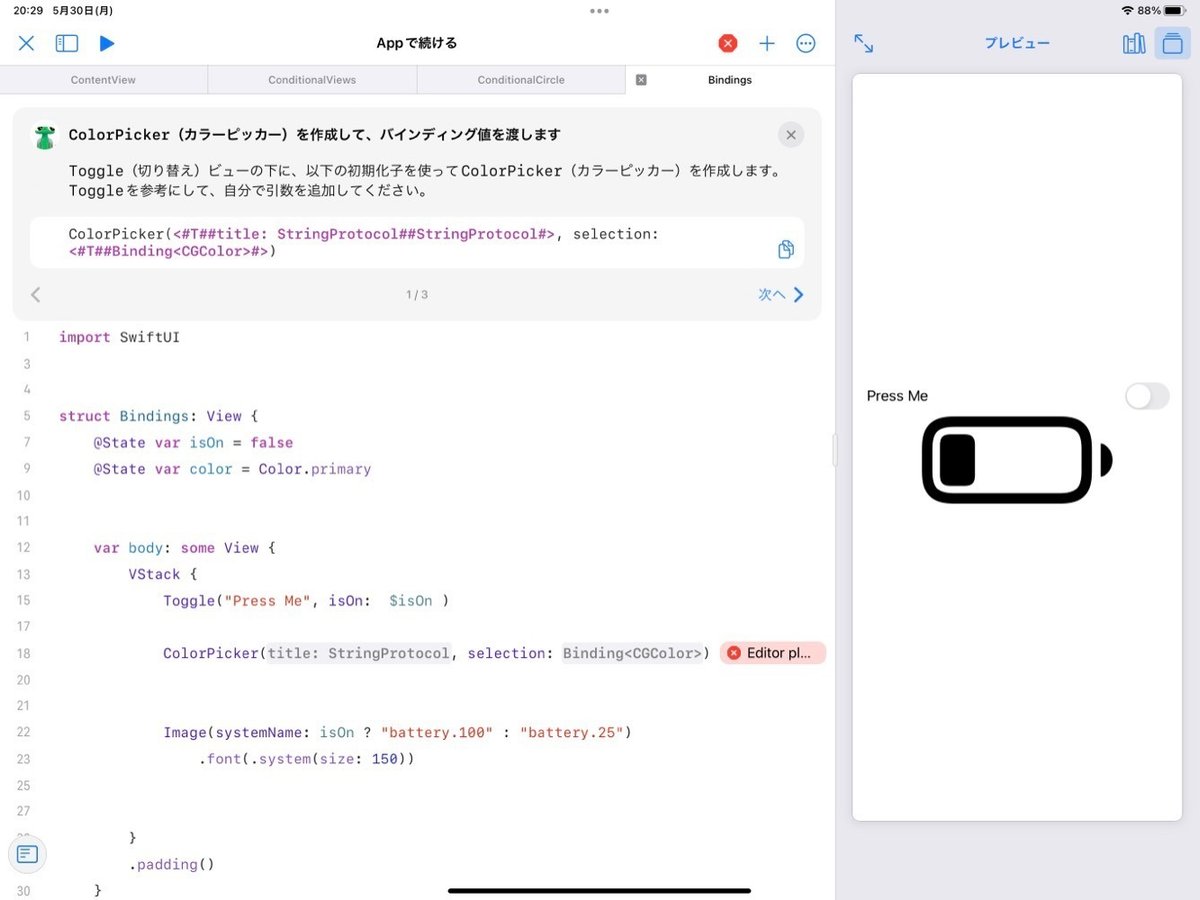This screenshot has height=900, width=1200.
Task: Dismiss the ColorPicker instruction card
Action: pos(790,135)
